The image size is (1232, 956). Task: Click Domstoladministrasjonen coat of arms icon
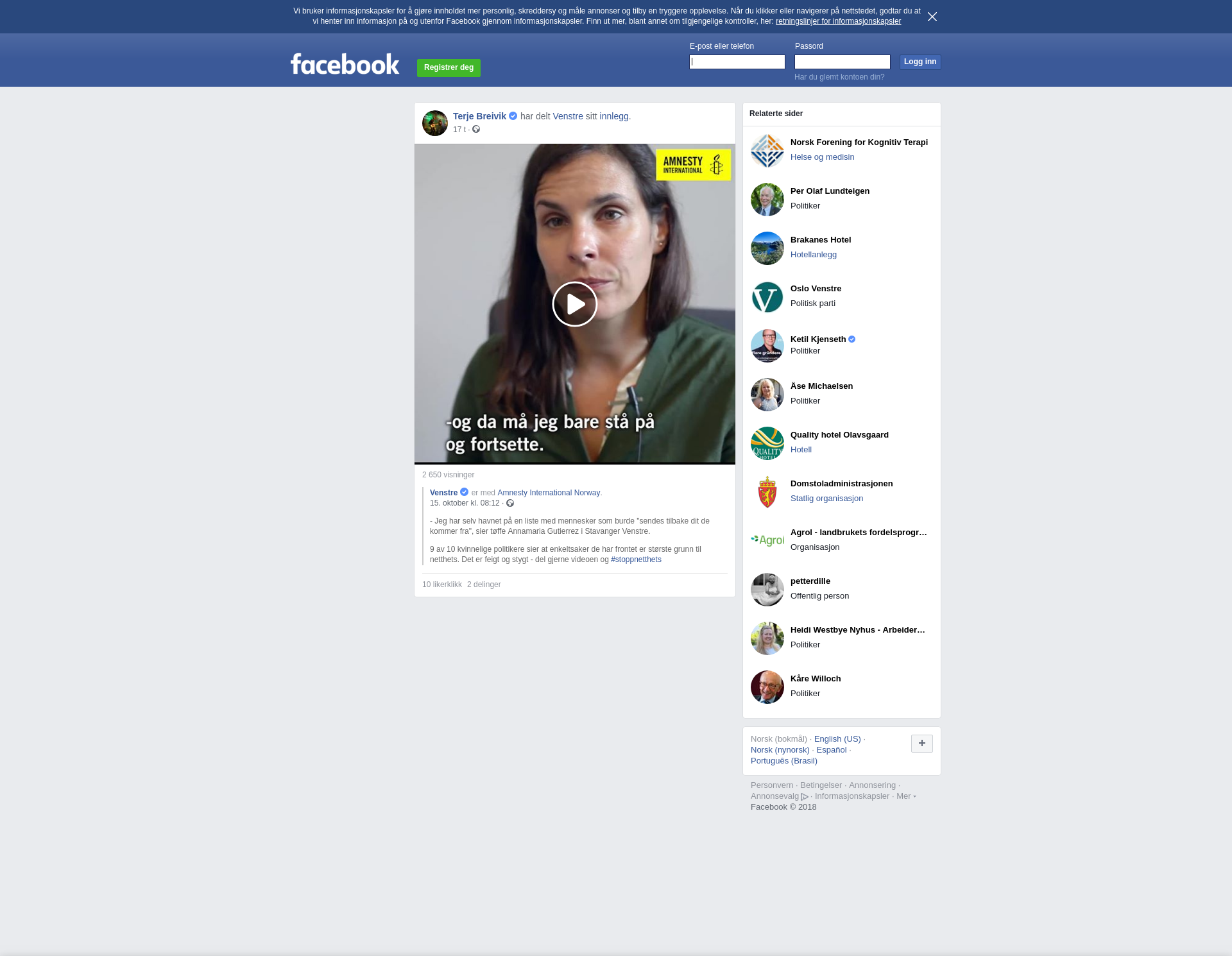(x=767, y=492)
